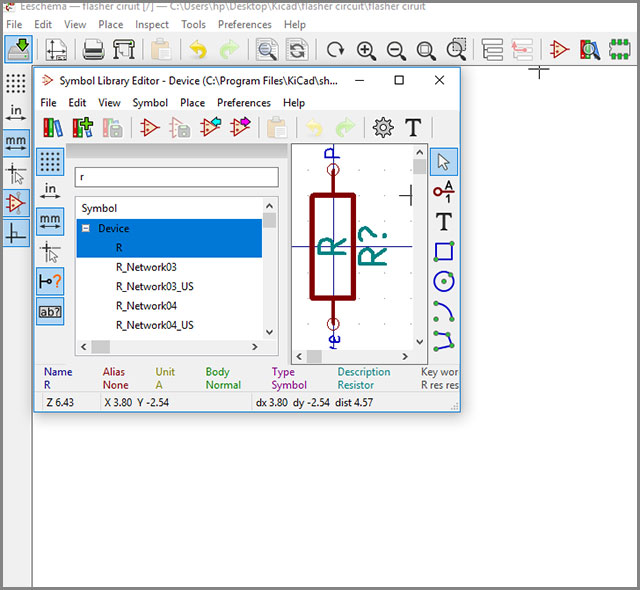Viewport: 640px width, 590px height.
Task: Open hierarchy navigator in Eeschema toolbar
Action: tap(492, 49)
